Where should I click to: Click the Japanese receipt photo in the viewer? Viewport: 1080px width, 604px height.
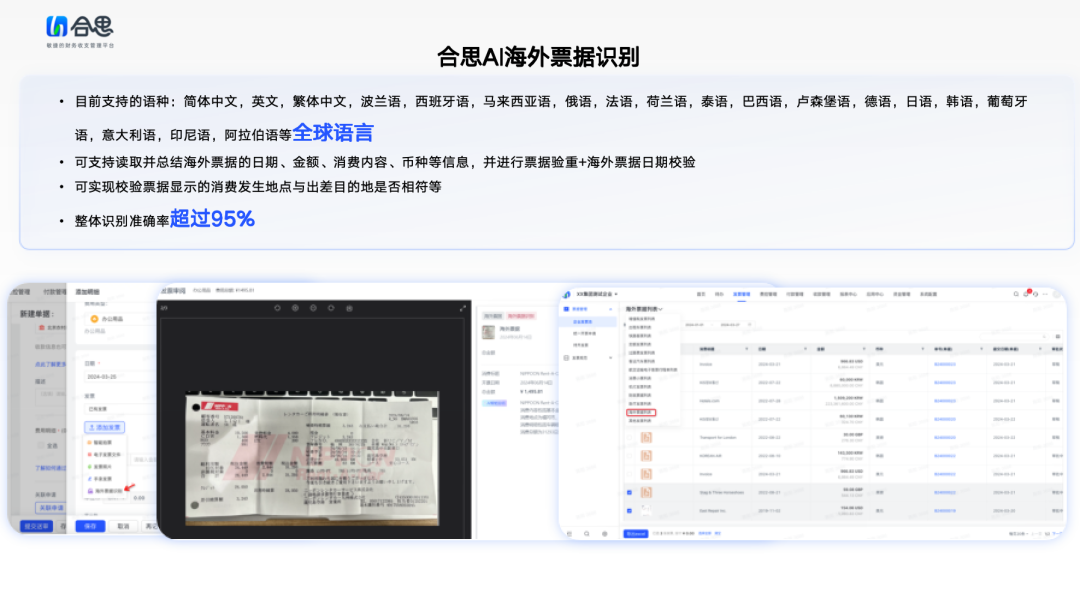coord(312,458)
